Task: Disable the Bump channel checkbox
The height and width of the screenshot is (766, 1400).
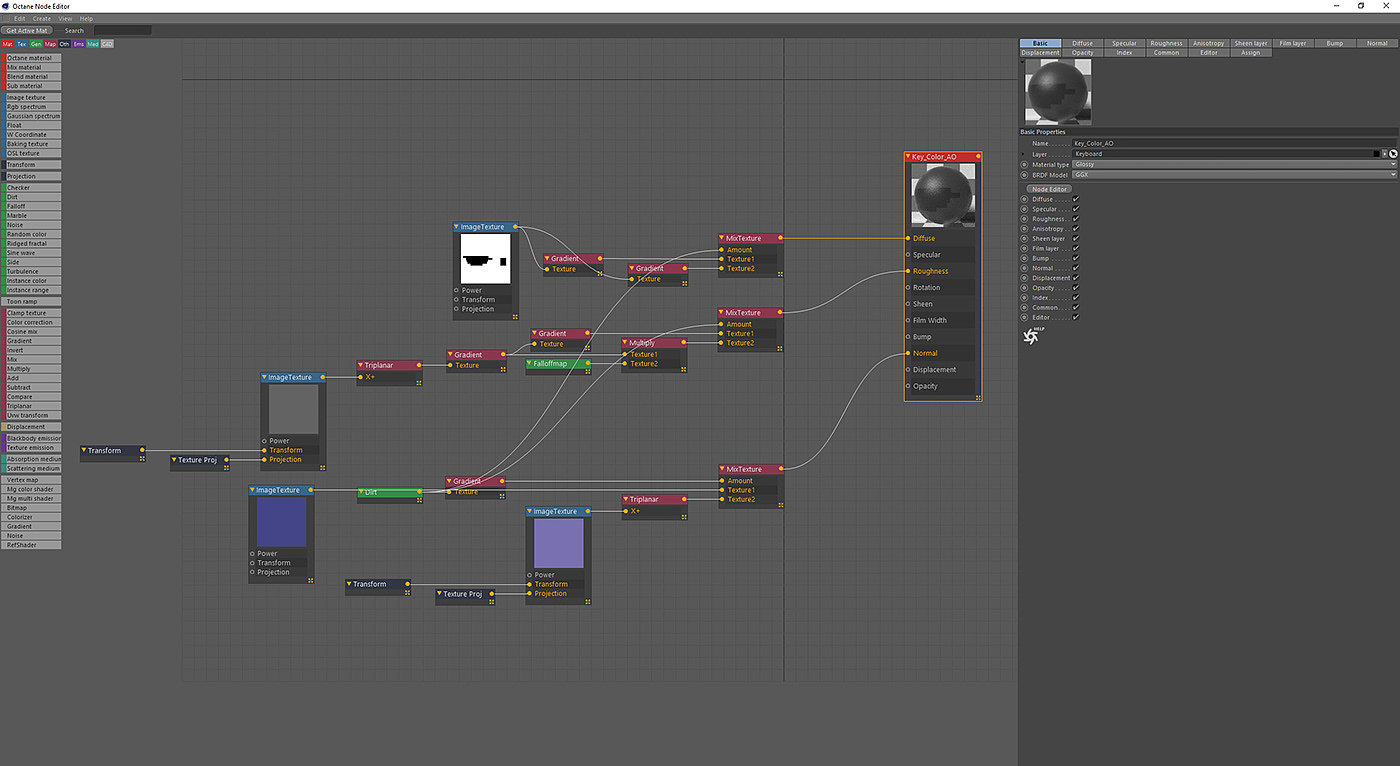Action: [1076, 258]
